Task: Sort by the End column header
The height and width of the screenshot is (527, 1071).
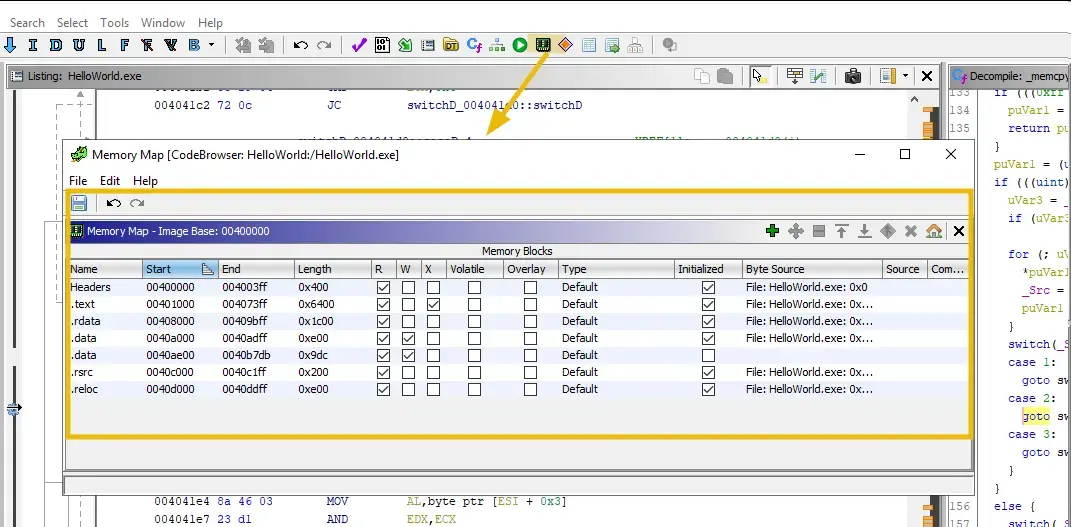Action: pos(257,269)
